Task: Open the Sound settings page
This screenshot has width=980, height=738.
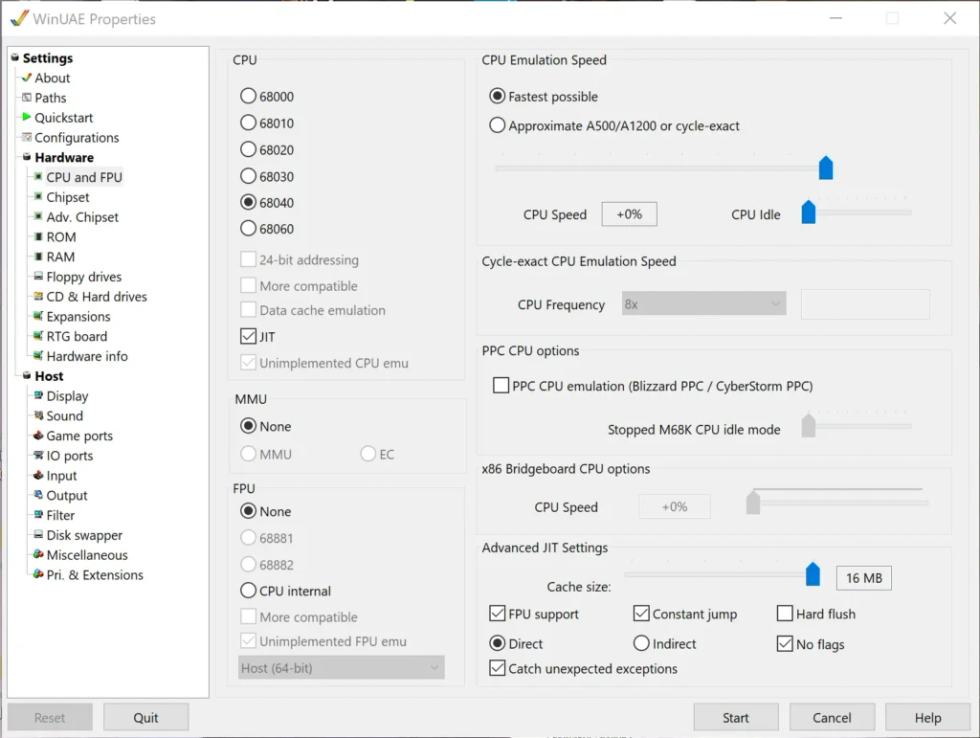Action: coord(64,416)
